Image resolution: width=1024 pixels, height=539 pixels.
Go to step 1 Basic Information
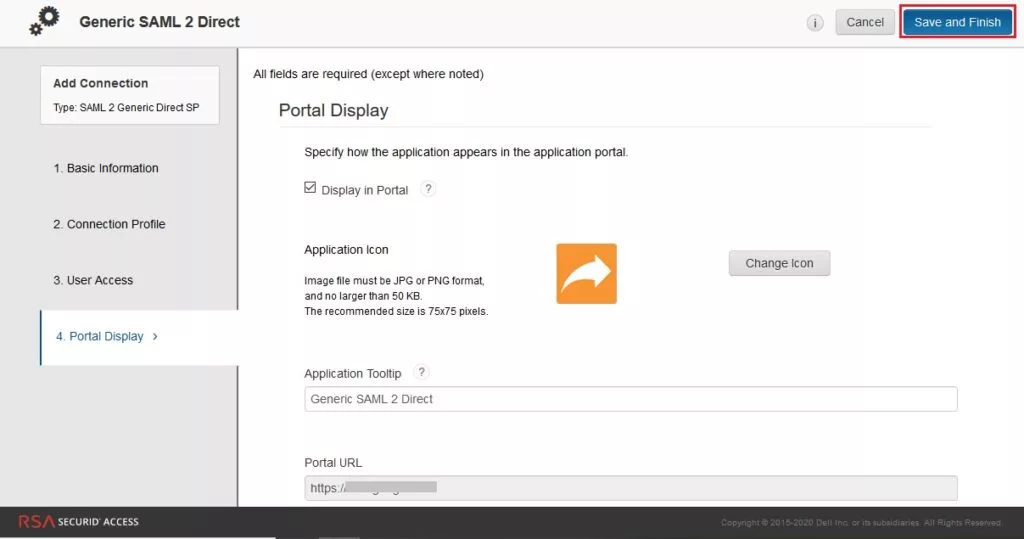[106, 168]
